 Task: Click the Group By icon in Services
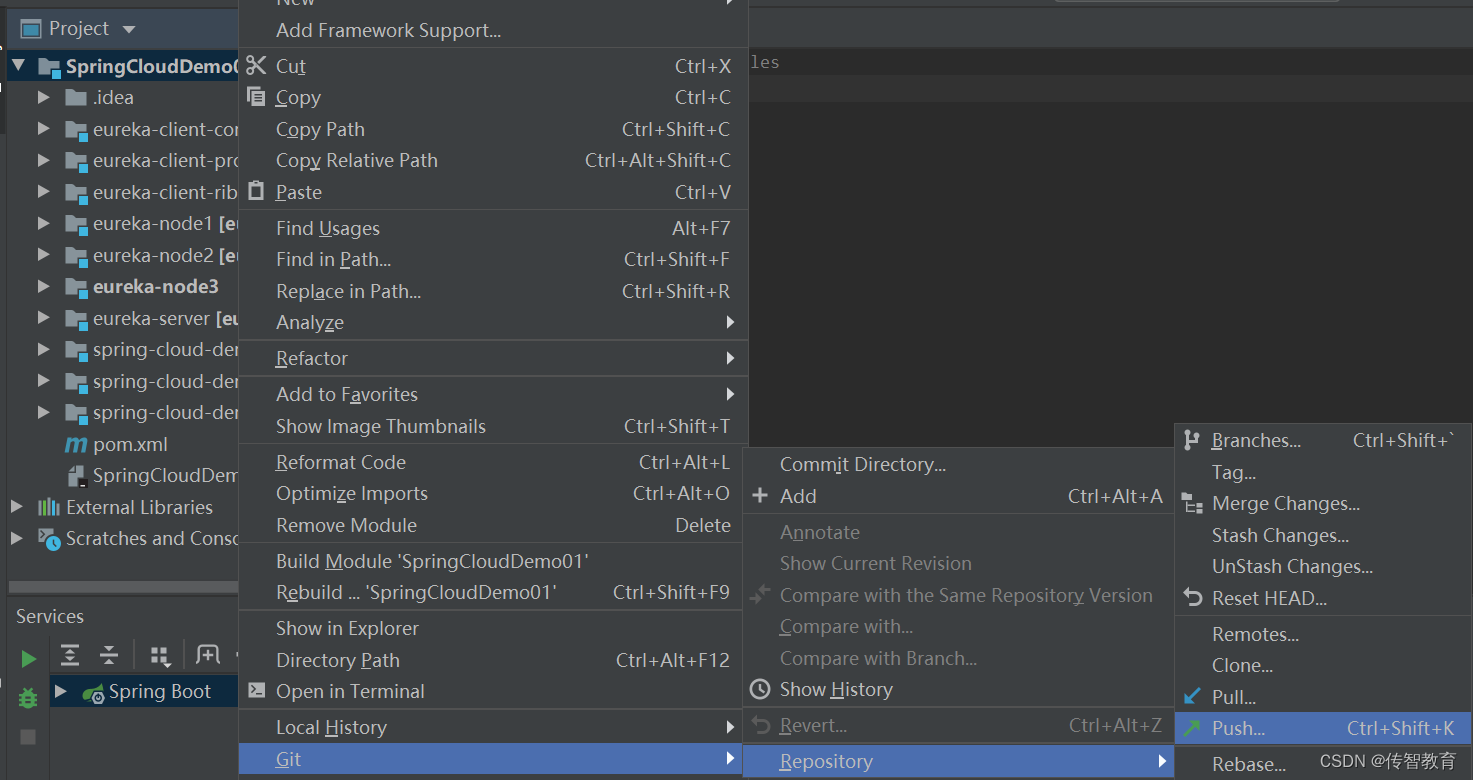click(160, 656)
